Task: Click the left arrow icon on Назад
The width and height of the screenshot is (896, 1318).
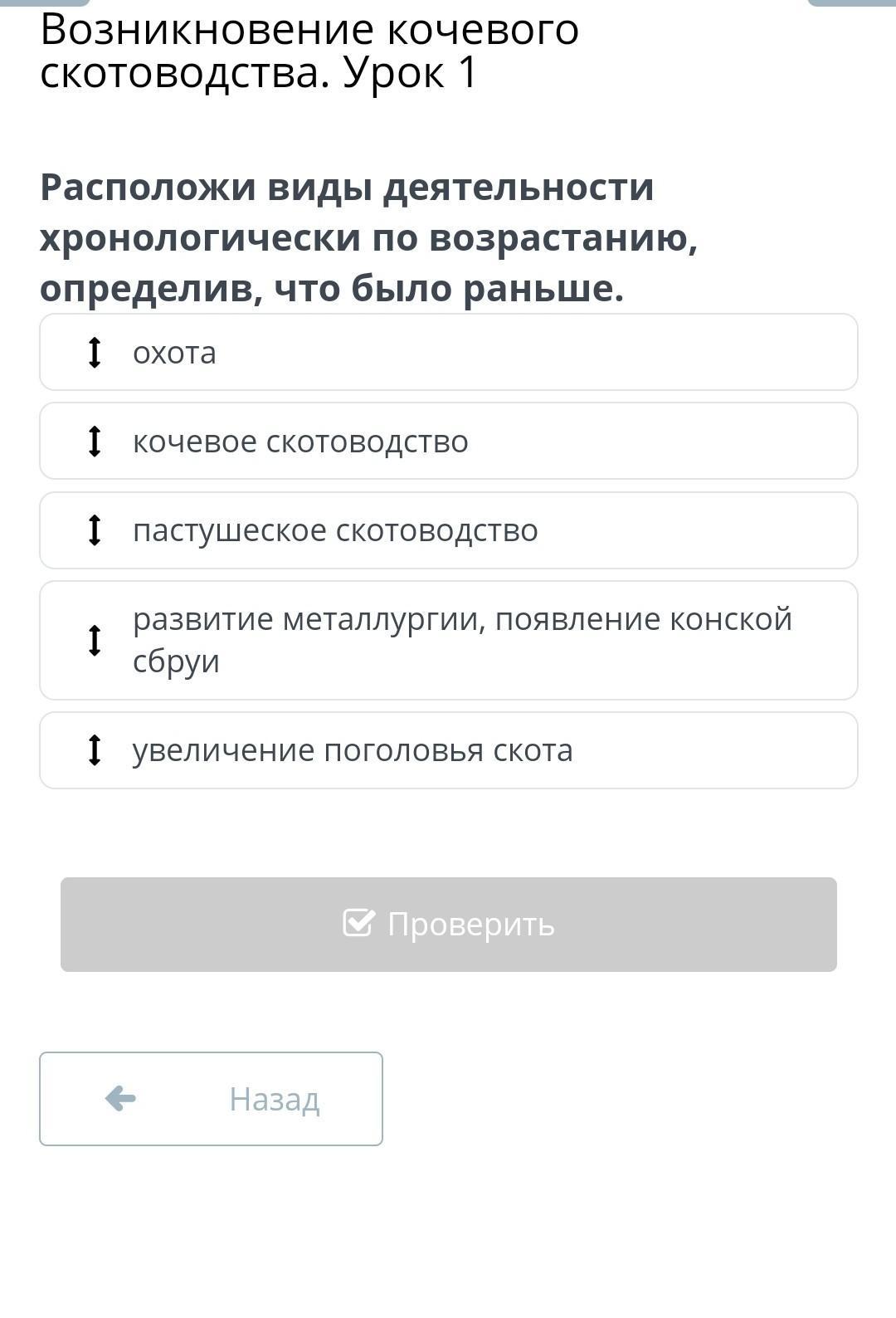Action: tap(121, 1099)
